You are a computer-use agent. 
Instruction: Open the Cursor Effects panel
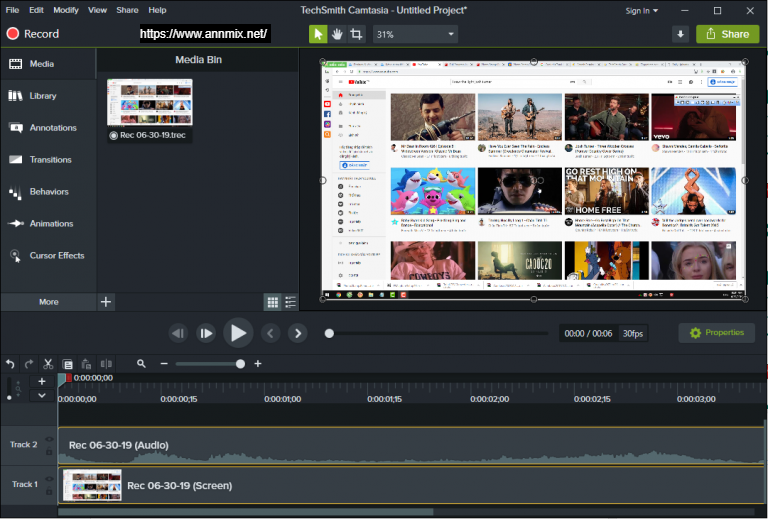pyautogui.click(x=48, y=255)
